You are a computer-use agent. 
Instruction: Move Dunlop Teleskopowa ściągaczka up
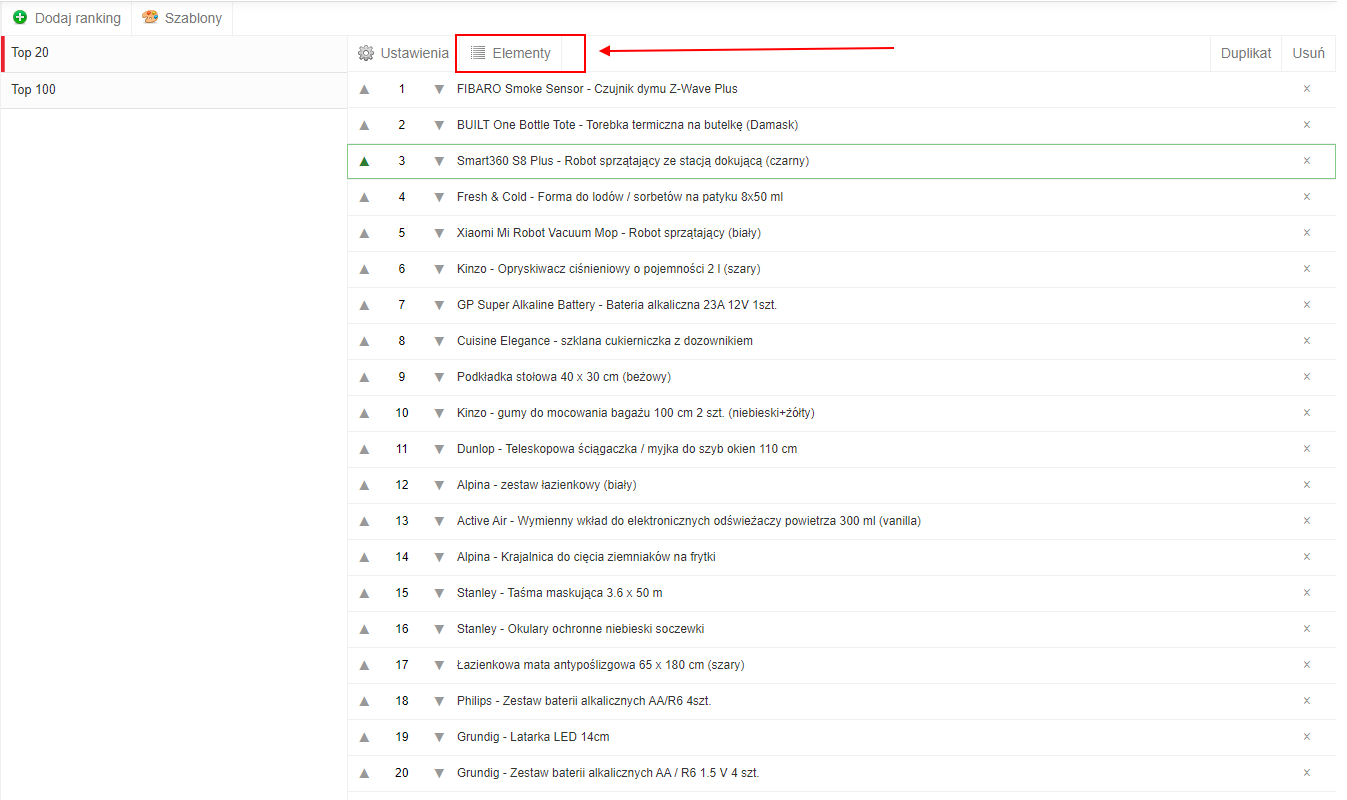pyautogui.click(x=364, y=449)
